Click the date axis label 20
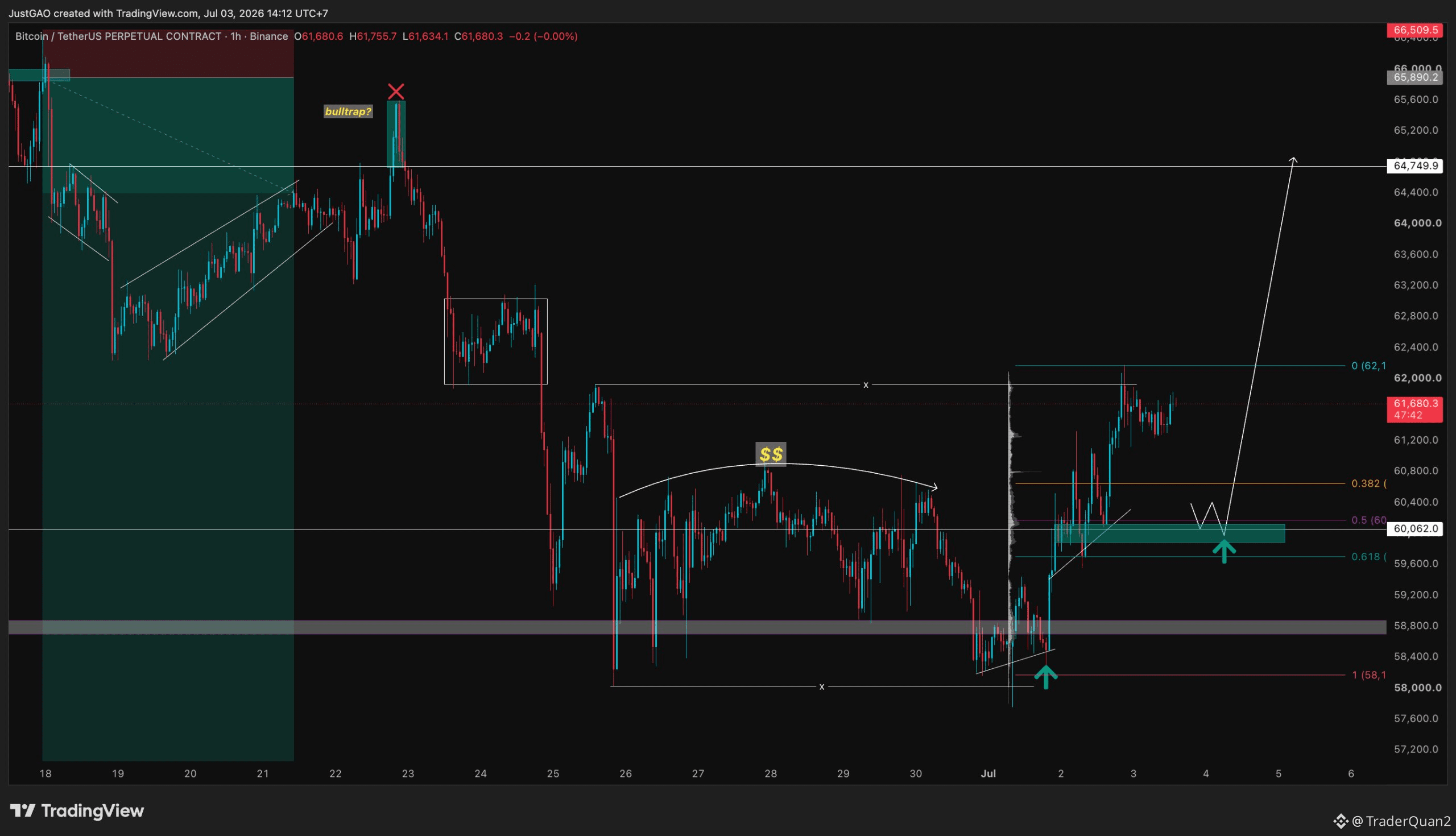The image size is (1456, 836). point(190,774)
